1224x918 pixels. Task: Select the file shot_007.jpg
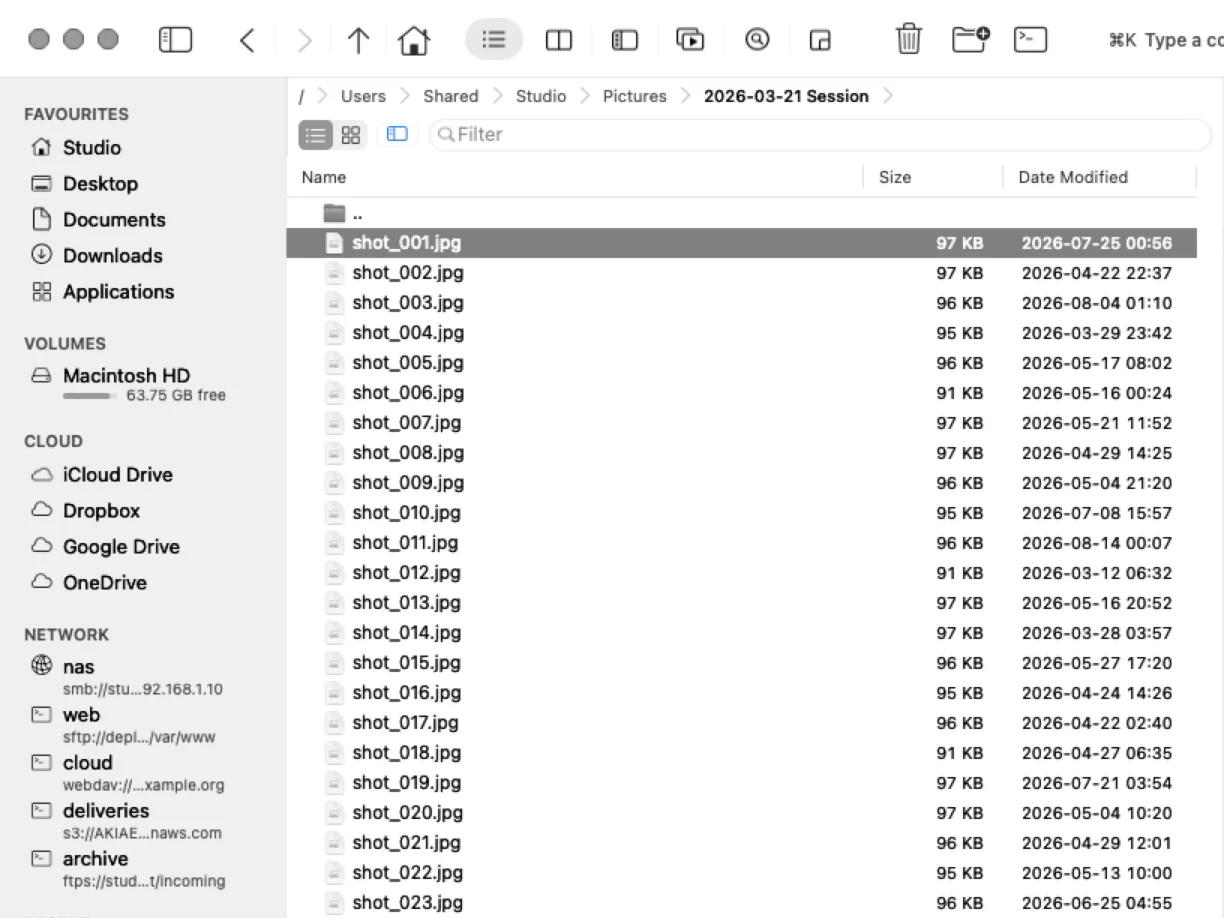point(741,423)
